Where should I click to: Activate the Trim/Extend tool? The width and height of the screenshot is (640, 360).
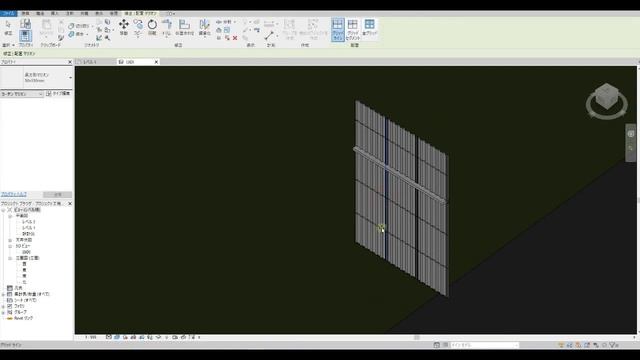[x=167, y=27]
